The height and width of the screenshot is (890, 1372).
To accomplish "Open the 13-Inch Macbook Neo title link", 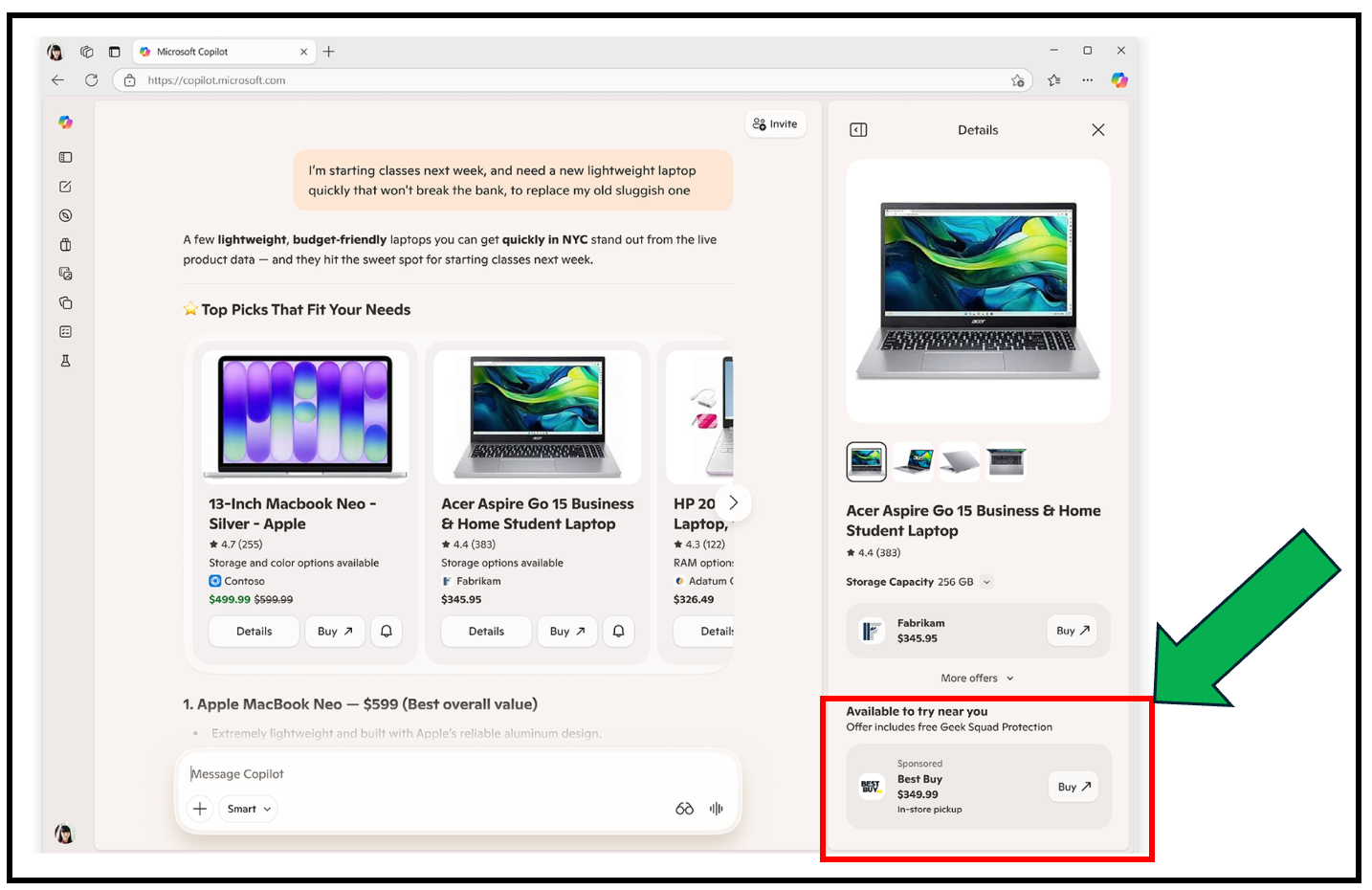I will pyautogui.click(x=293, y=514).
